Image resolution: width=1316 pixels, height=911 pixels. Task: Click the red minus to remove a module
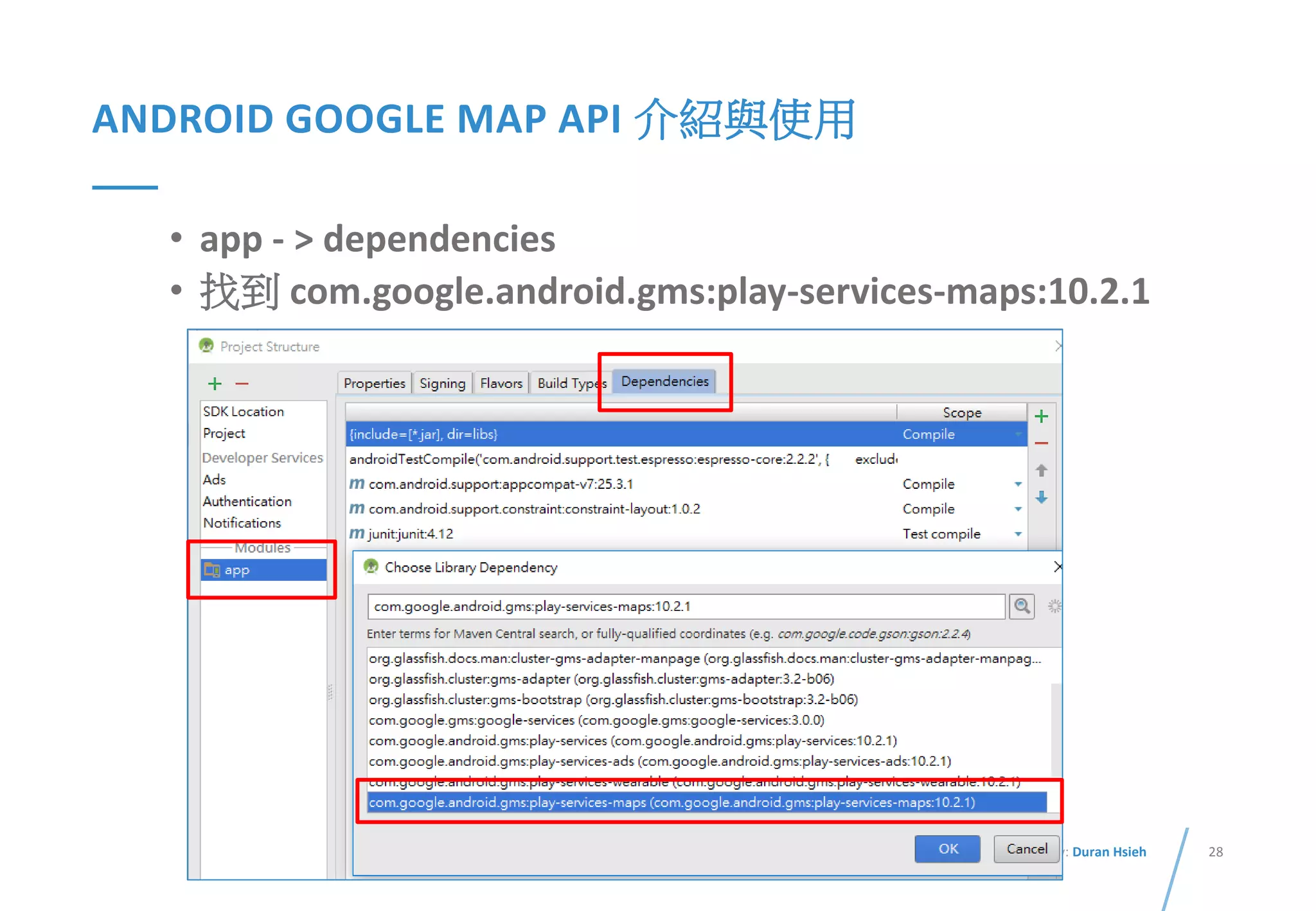[242, 384]
